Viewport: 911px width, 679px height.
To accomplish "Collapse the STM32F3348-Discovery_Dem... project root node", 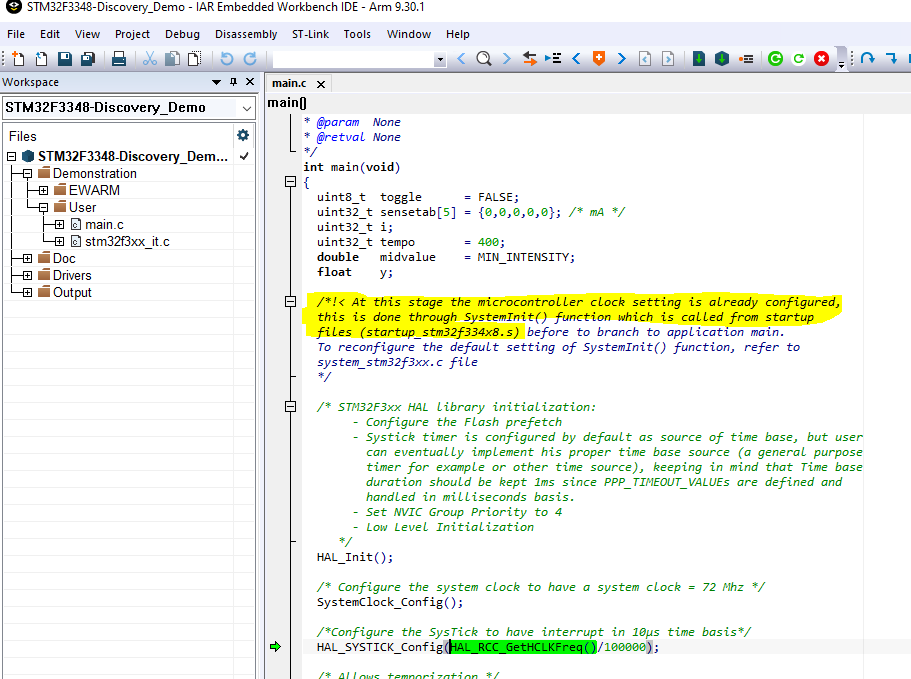I will tap(11, 156).
